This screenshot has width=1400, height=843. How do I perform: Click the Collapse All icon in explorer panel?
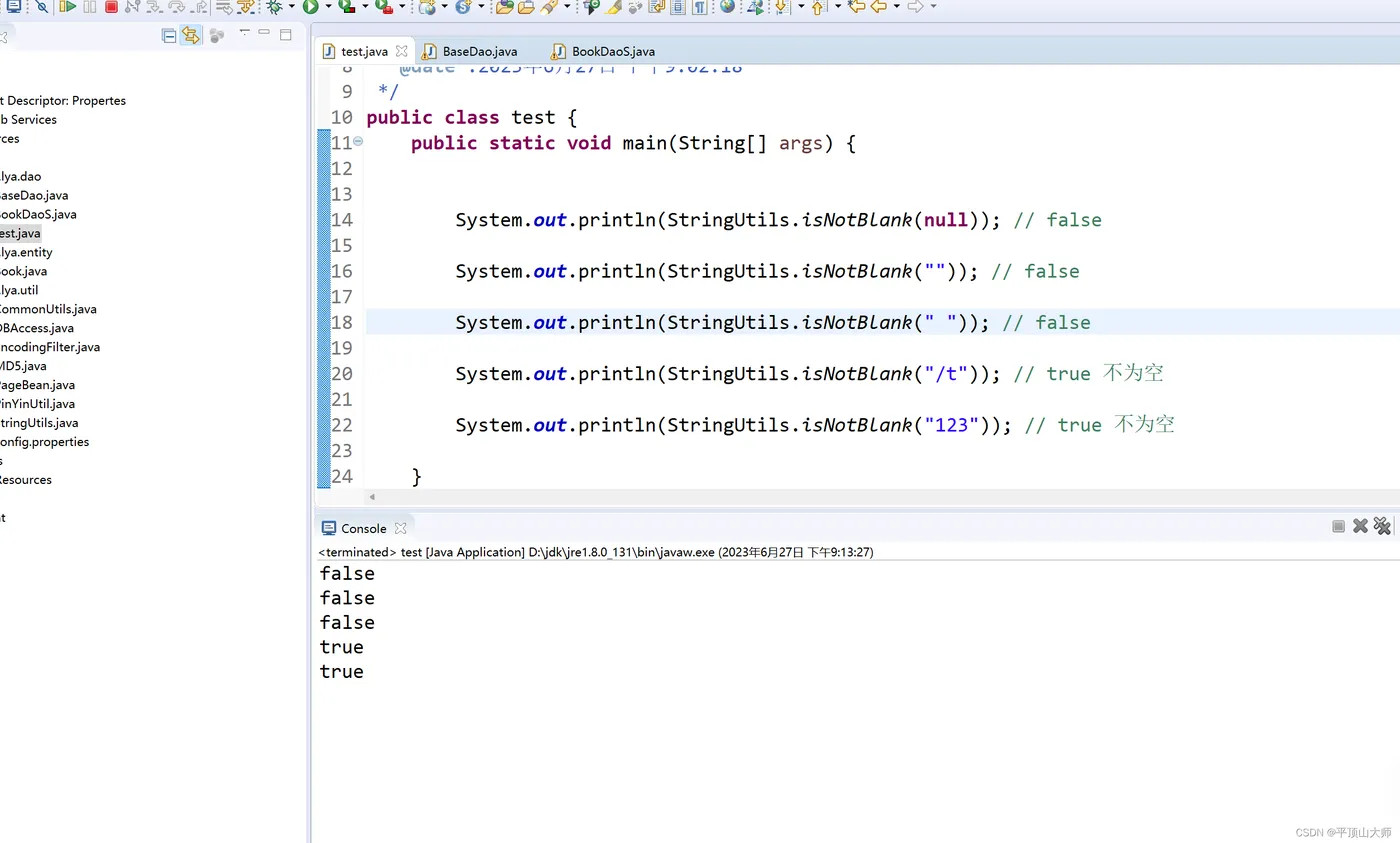[x=169, y=35]
